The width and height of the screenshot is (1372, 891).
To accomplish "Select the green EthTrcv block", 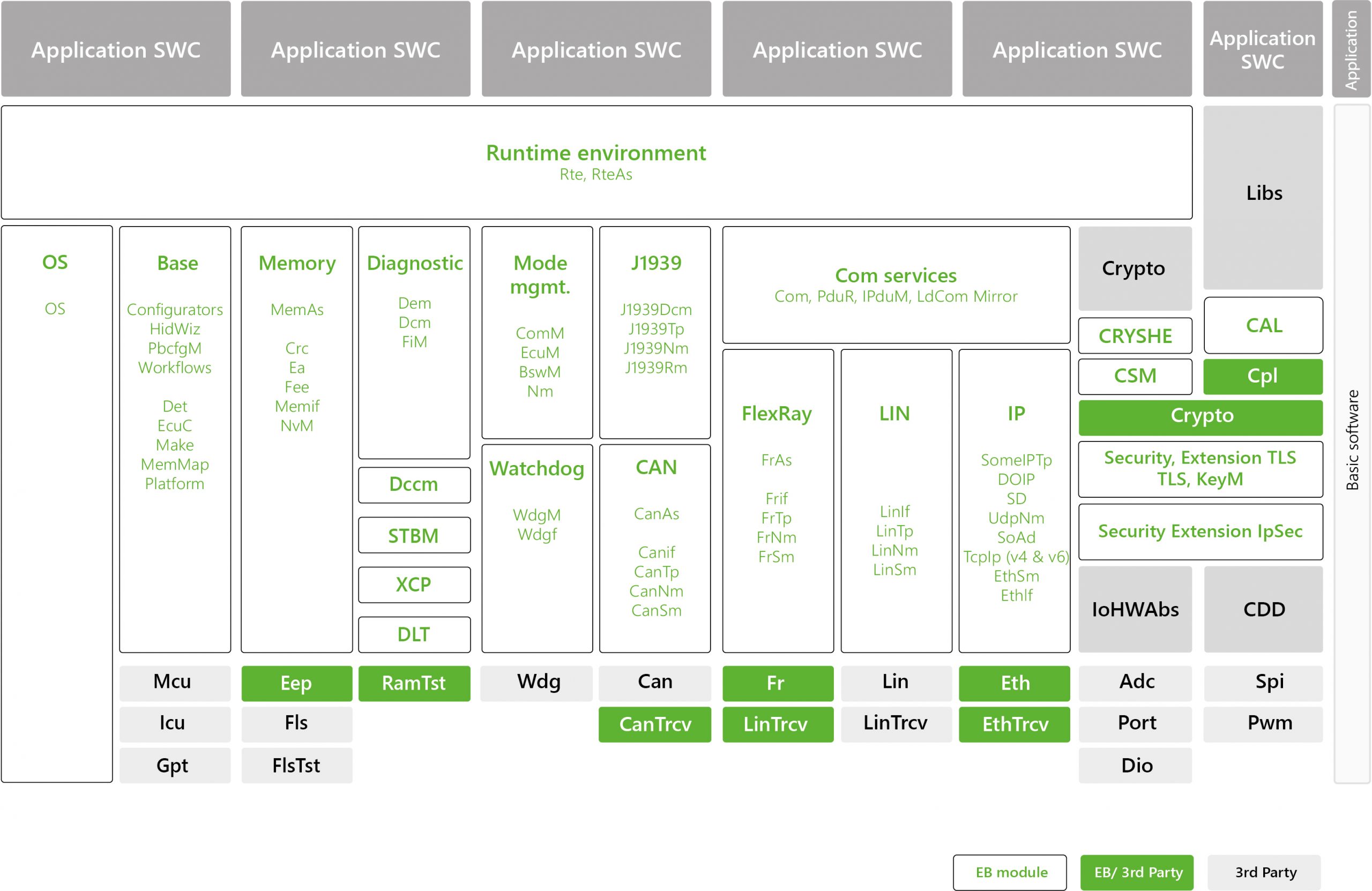I will coord(1014,724).
